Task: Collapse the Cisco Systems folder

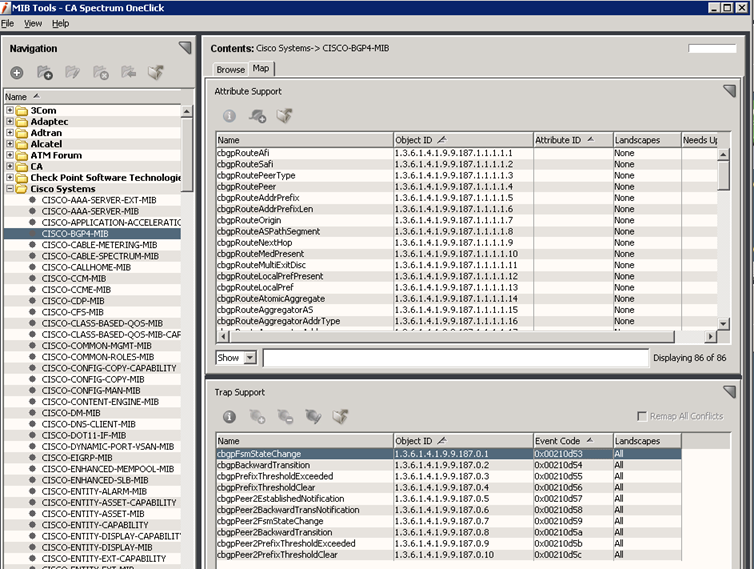Action: pos(10,189)
